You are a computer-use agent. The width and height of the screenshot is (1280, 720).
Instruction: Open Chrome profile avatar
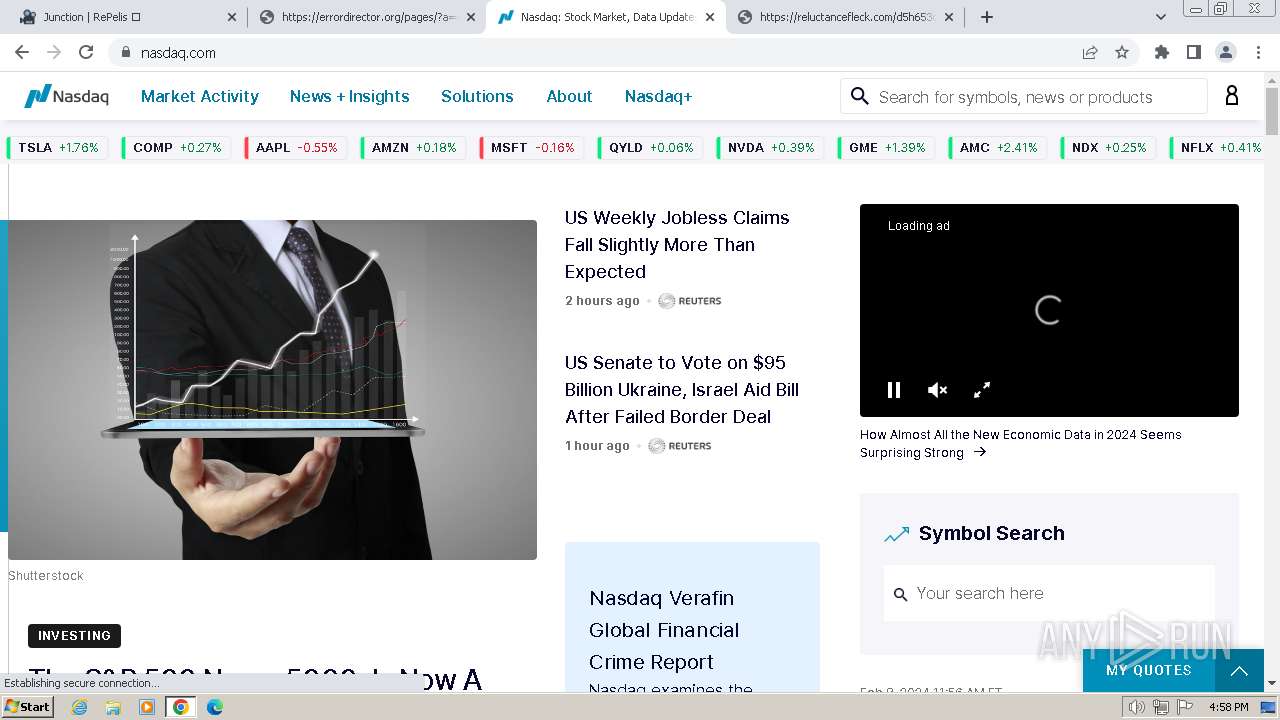(1225, 52)
